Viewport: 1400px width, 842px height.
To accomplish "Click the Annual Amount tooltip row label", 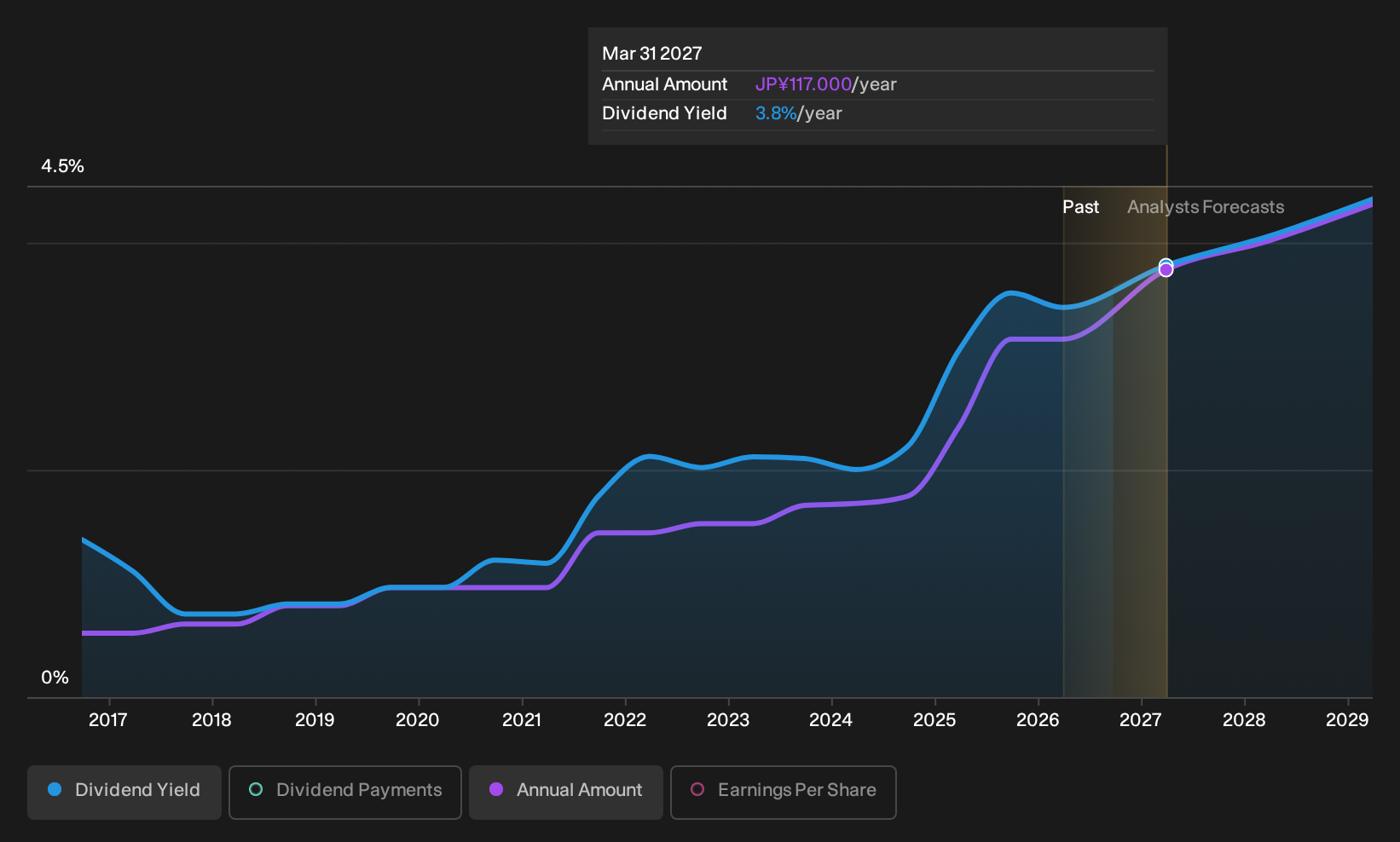I will (x=665, y=84).
